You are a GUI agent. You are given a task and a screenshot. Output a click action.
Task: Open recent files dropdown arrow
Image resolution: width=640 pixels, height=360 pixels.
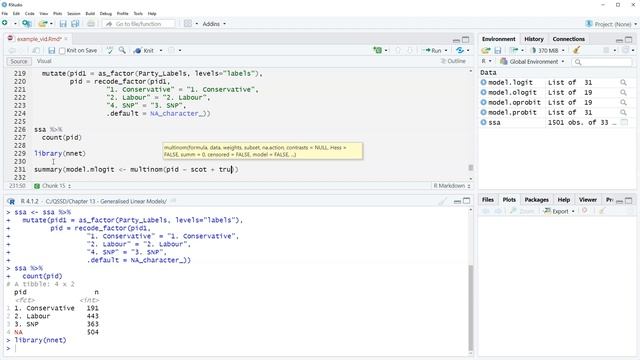click(x=51, y=24)
